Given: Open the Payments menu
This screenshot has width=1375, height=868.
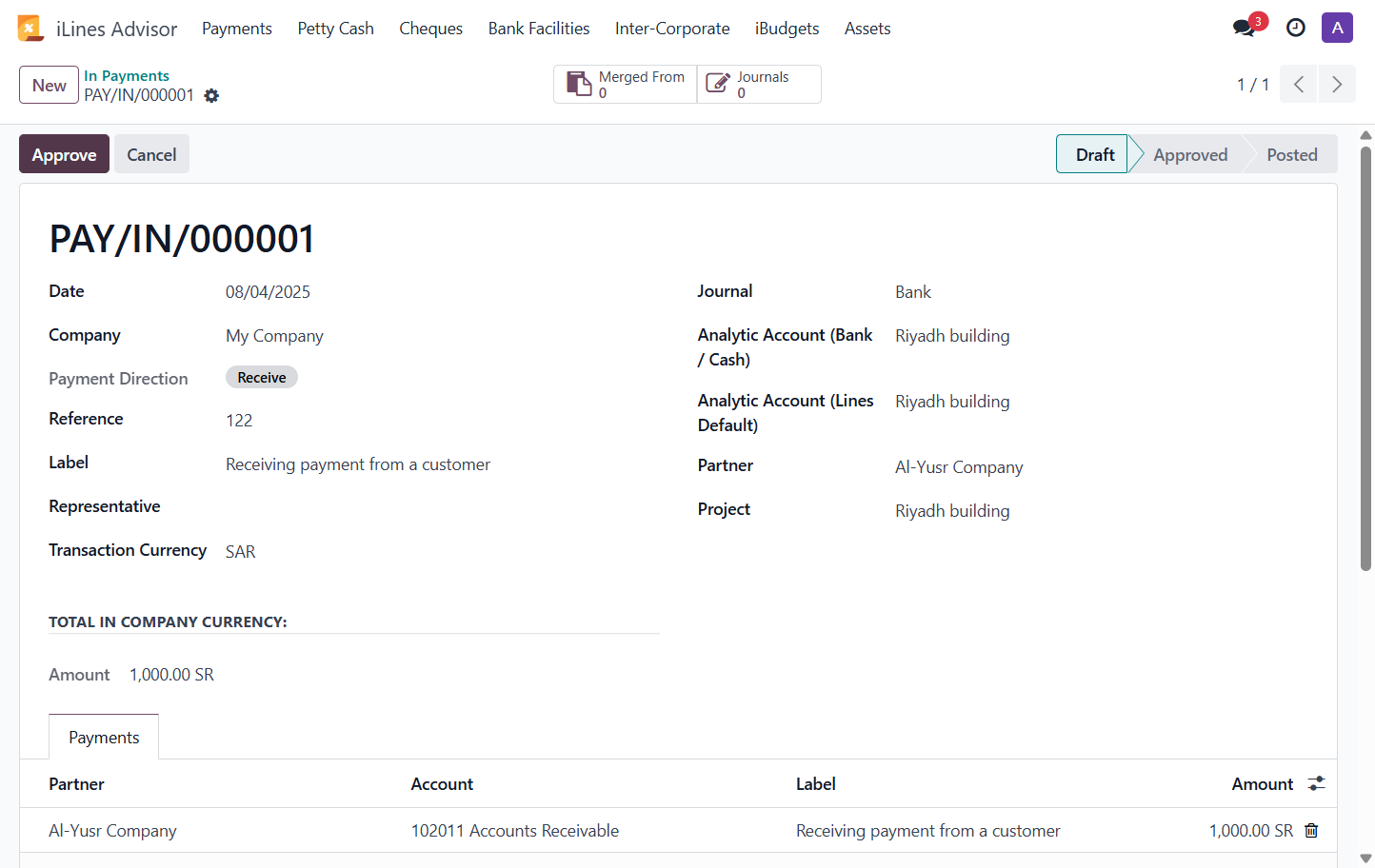Looking at the screenshot, I should (237, 29).
